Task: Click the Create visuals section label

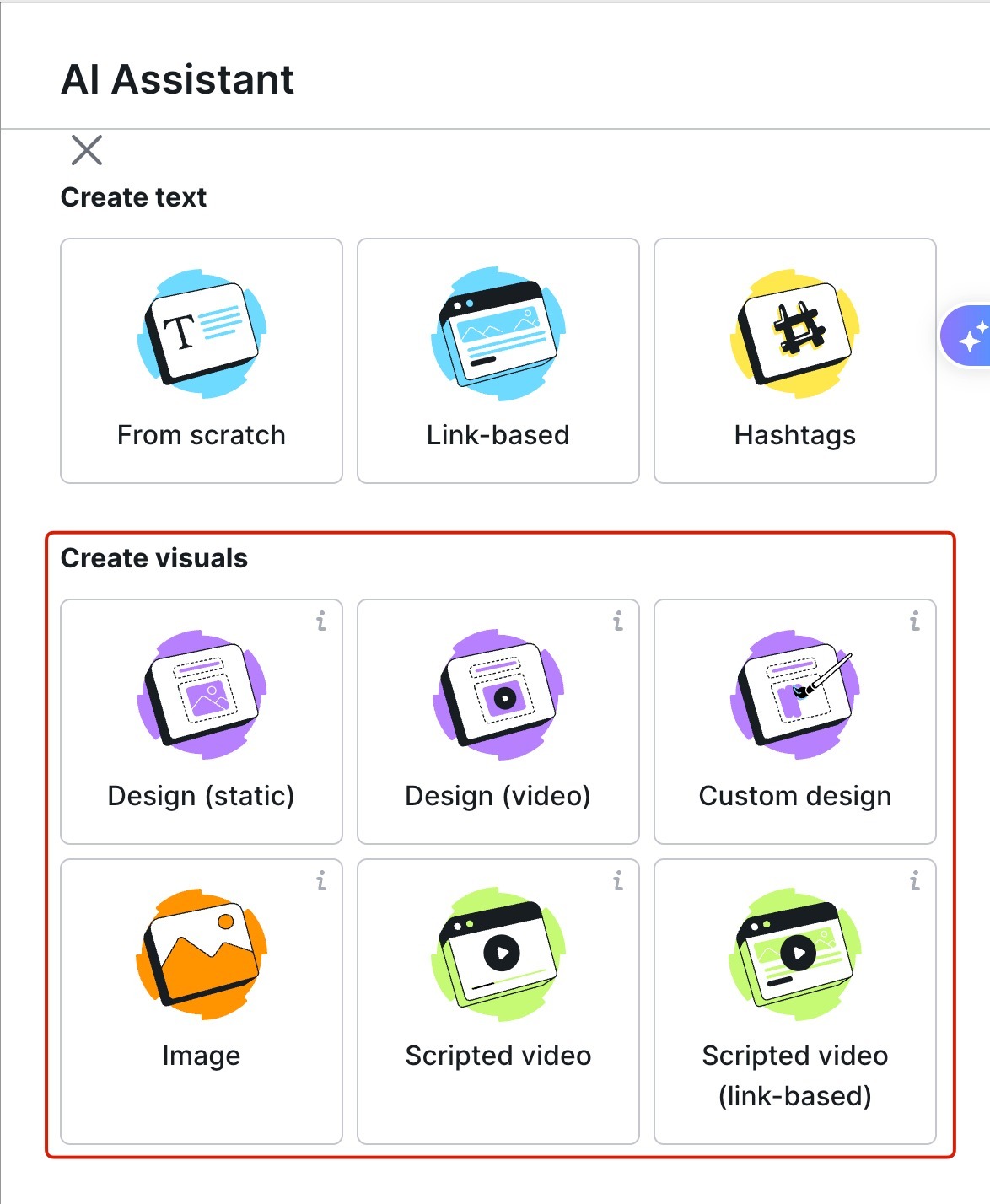Action: pyautogui.click(x=153, y=557)
